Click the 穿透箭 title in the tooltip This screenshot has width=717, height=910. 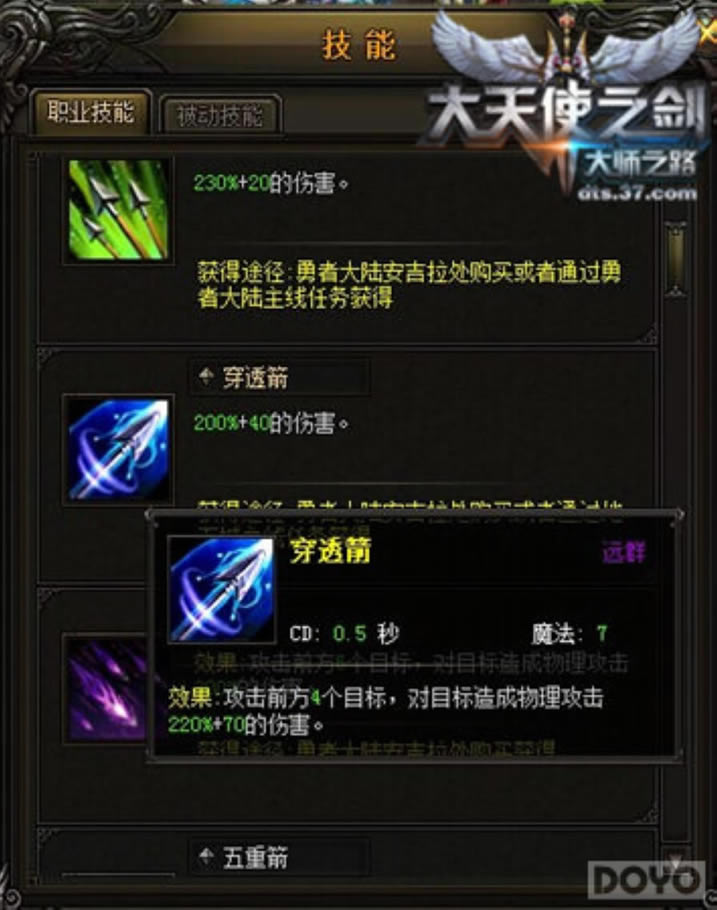tap(330, 550)
